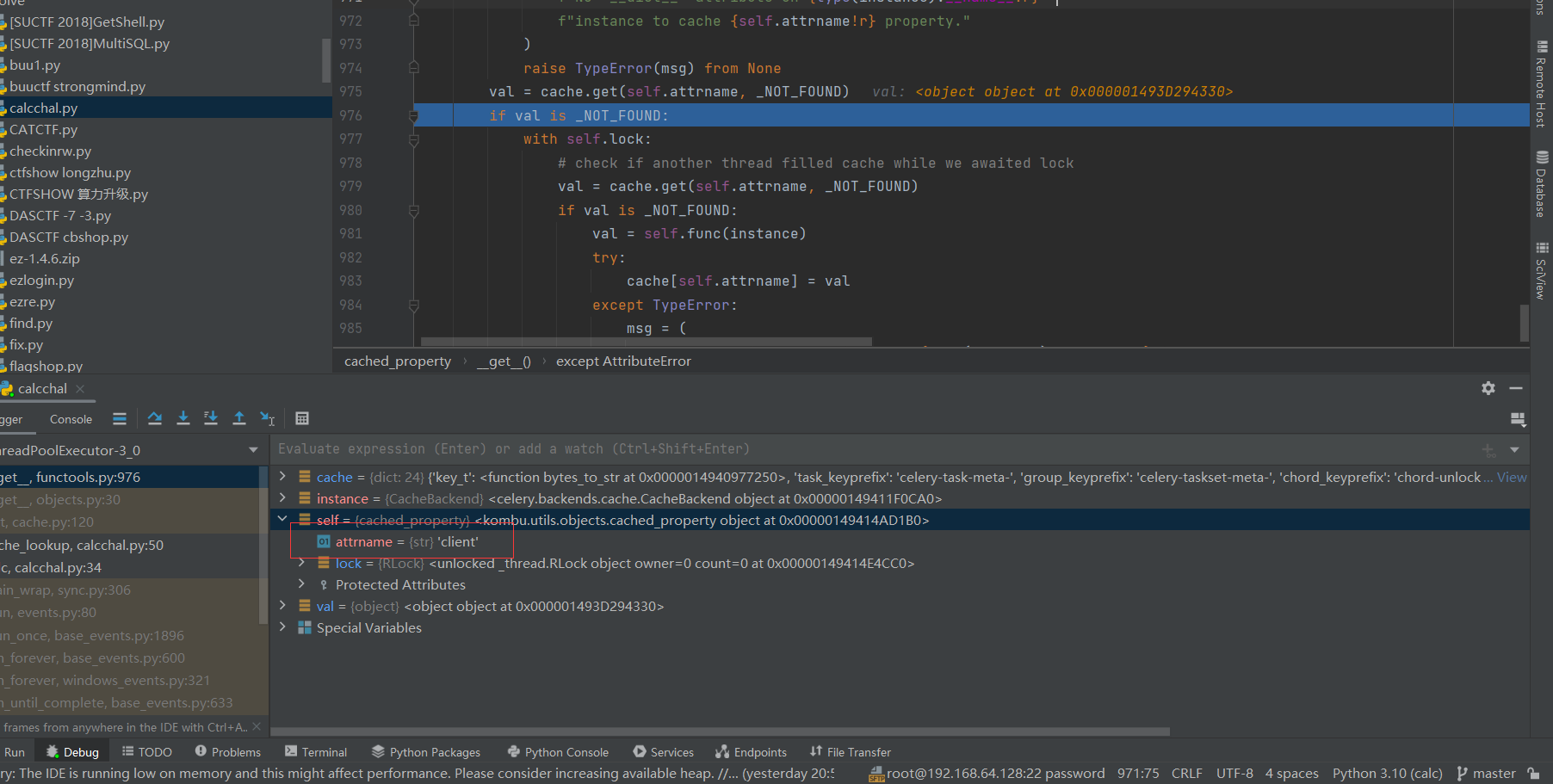
Task: Select the __get__, functools.py:976 frame
Action: point(129,477)
